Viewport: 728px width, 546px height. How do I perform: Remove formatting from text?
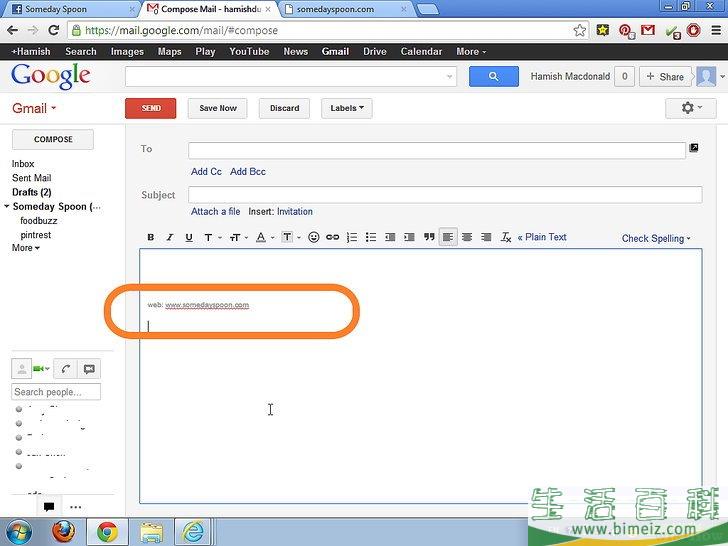[506, 237]
